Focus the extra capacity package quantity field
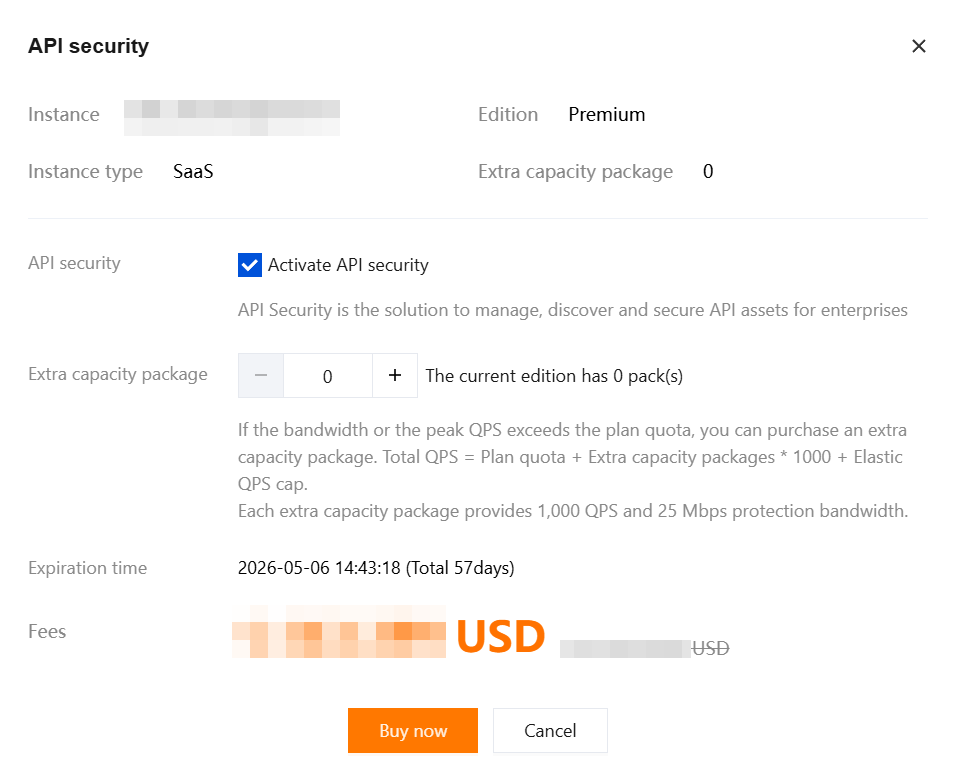This screenshot has height=776, width=962. coord(328,376)
